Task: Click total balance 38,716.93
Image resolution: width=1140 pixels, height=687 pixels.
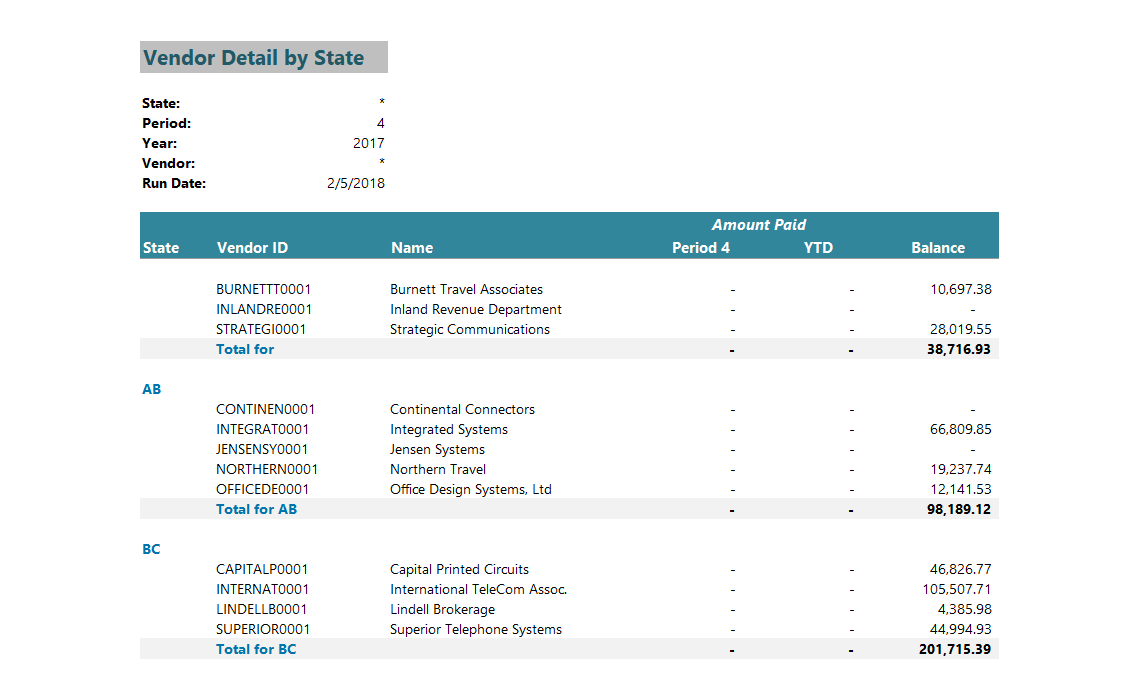Action: pyautogui.click(x=958, y=350)
